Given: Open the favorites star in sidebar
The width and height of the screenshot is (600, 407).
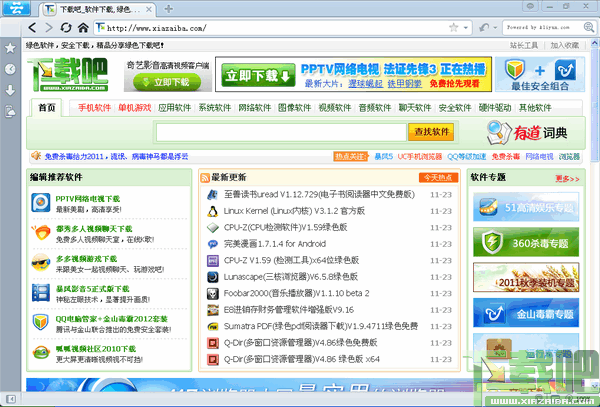Looking at the screenshot, I should pyautogui.click(x=10, y=48).
